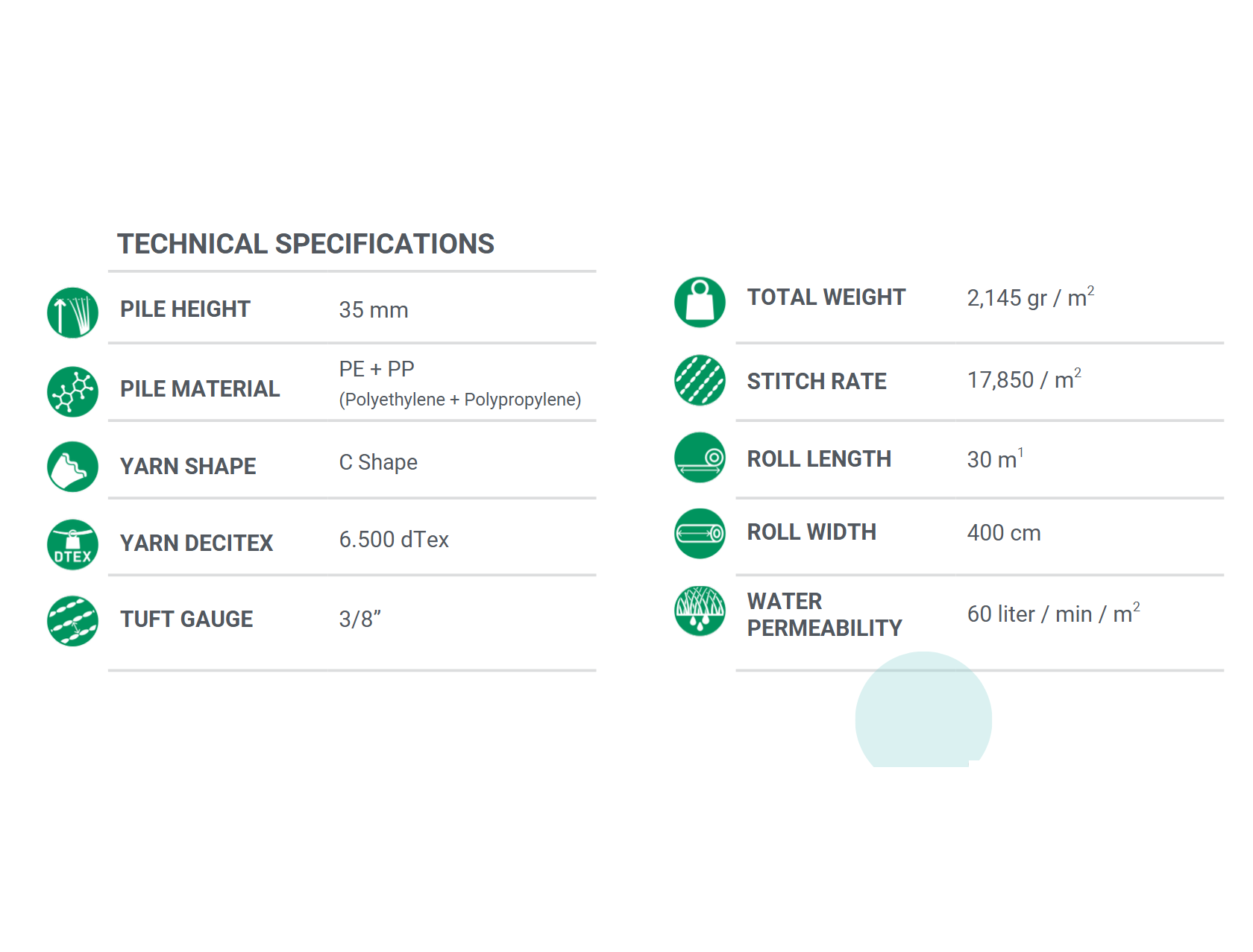Click the Yarn Decitex DTEX icon
Screen dimensions: 1253x952
click(72, 544)
